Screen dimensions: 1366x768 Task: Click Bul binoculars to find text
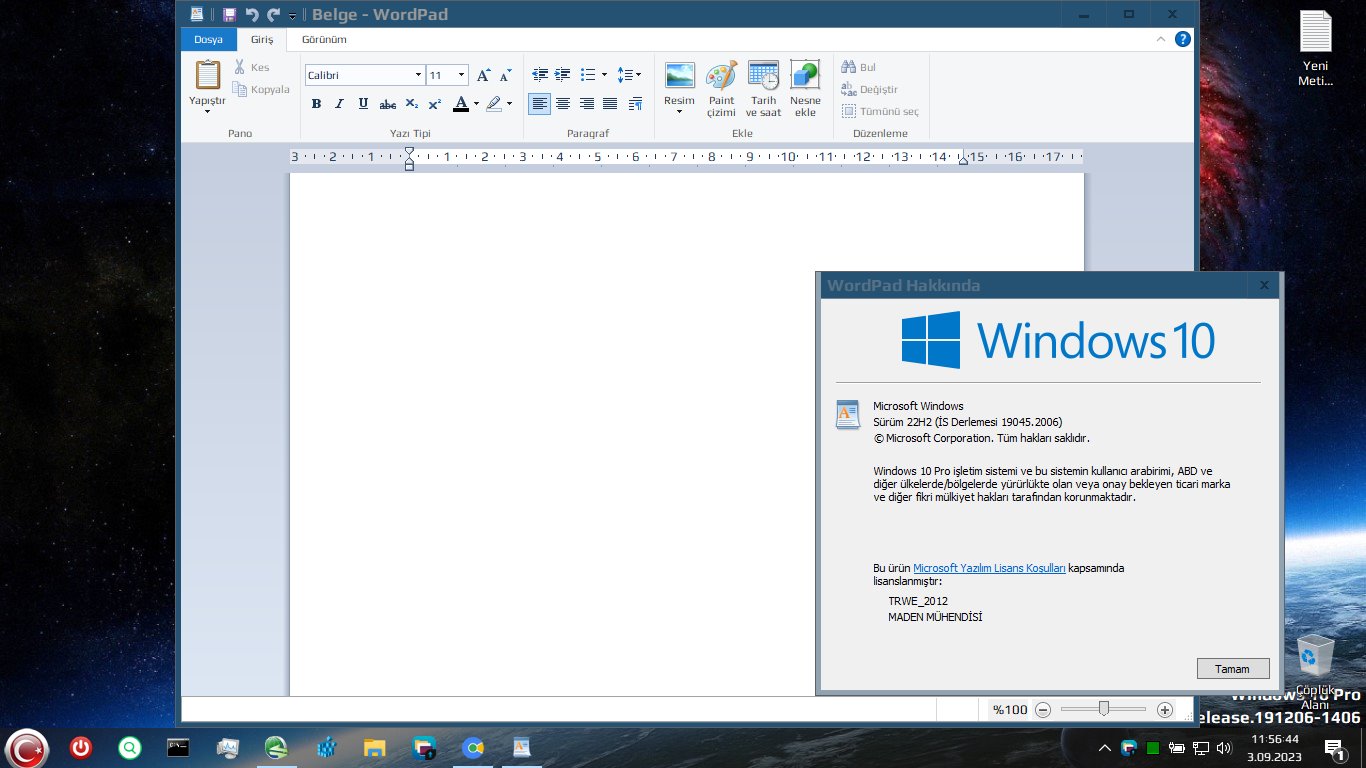pyautogui.click(x=849, y=67)
